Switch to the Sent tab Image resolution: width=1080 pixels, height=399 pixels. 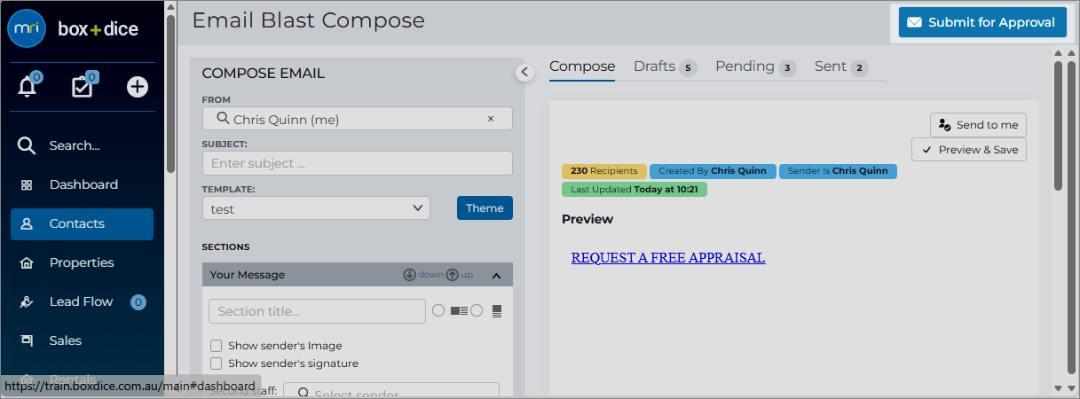pyautogui.click(x=830, y=67)
